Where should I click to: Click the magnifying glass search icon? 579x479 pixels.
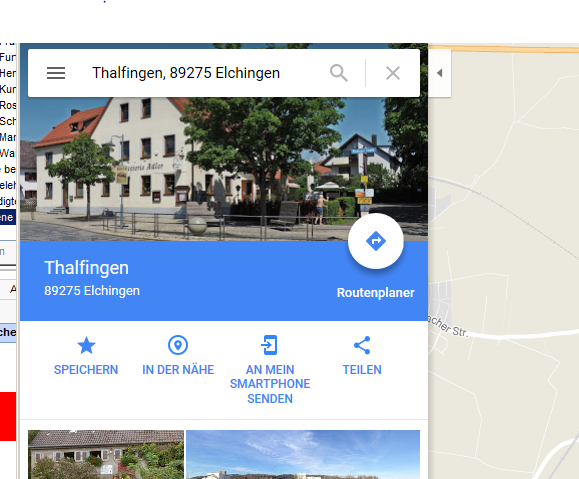(339, 73)
